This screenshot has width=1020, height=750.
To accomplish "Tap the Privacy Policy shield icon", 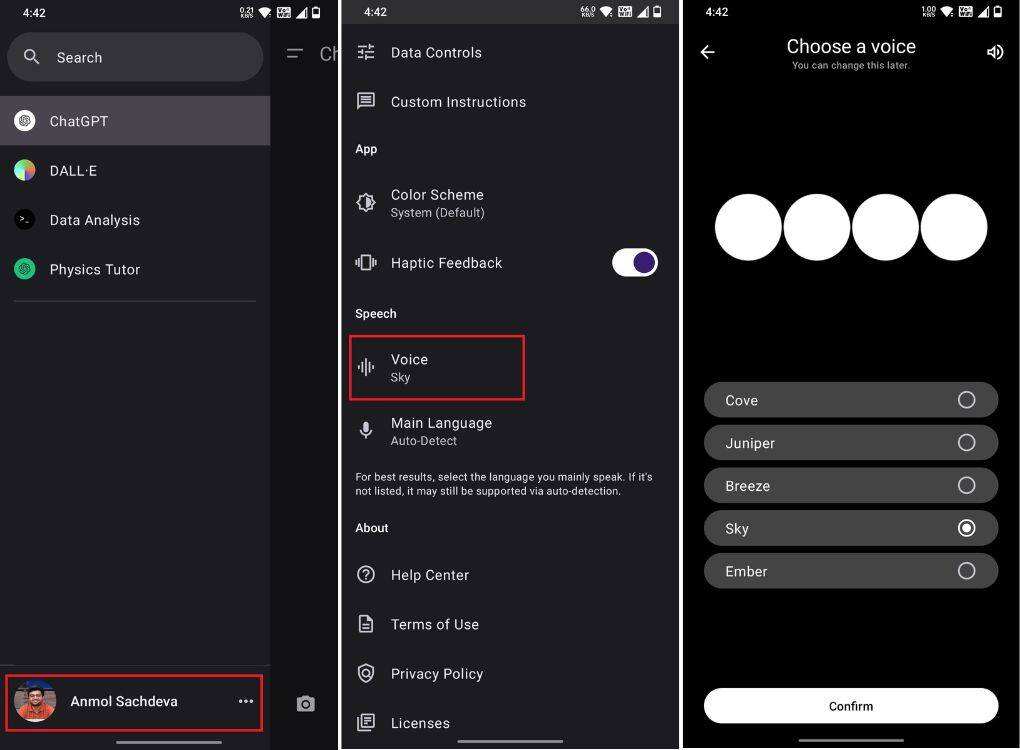I will [x=366, y=673].
